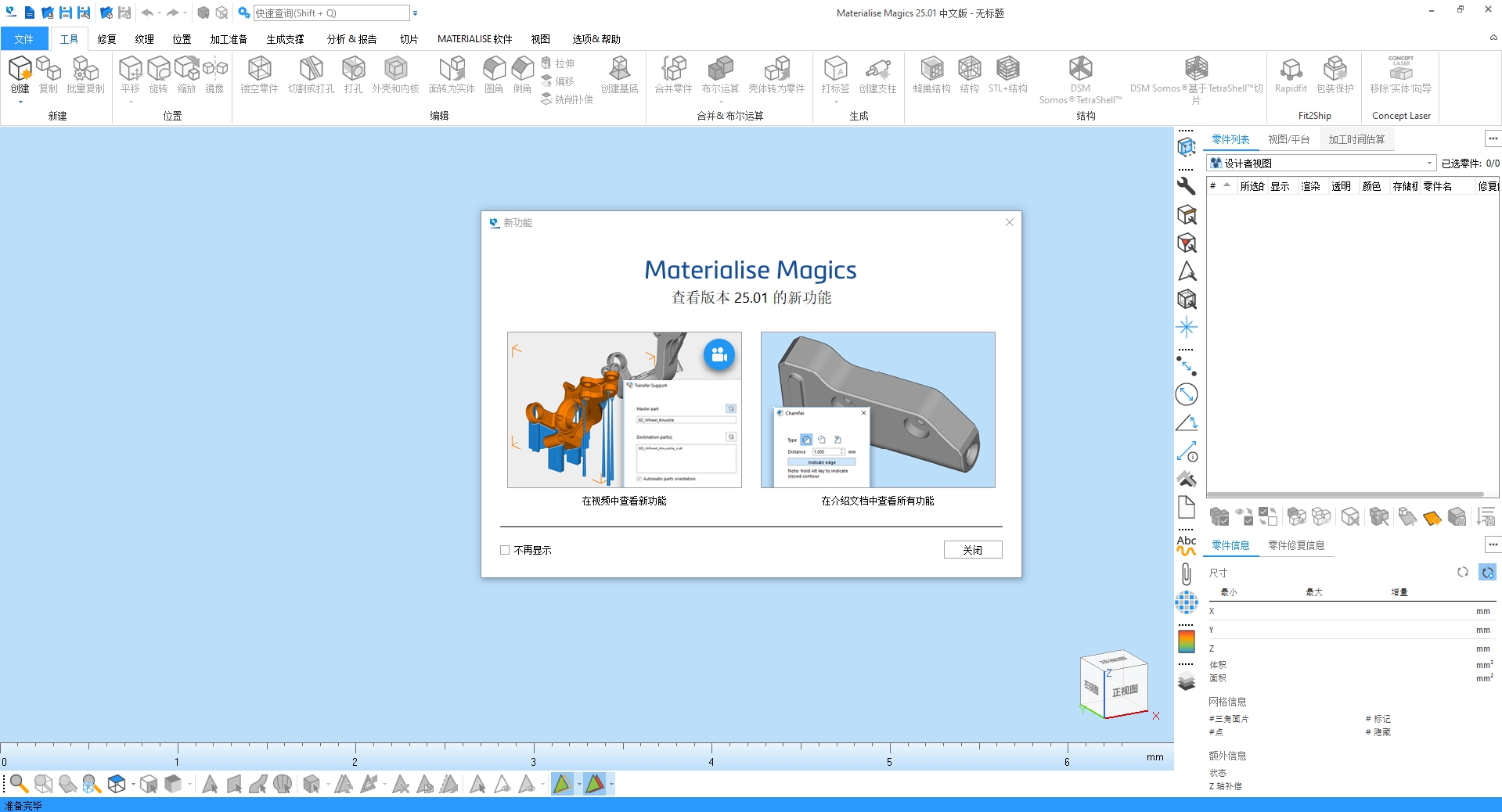The height and width of the screenshot is (812, 1502).
Task: Click the 铣削补偿 milling offset button
Action: 567,99
